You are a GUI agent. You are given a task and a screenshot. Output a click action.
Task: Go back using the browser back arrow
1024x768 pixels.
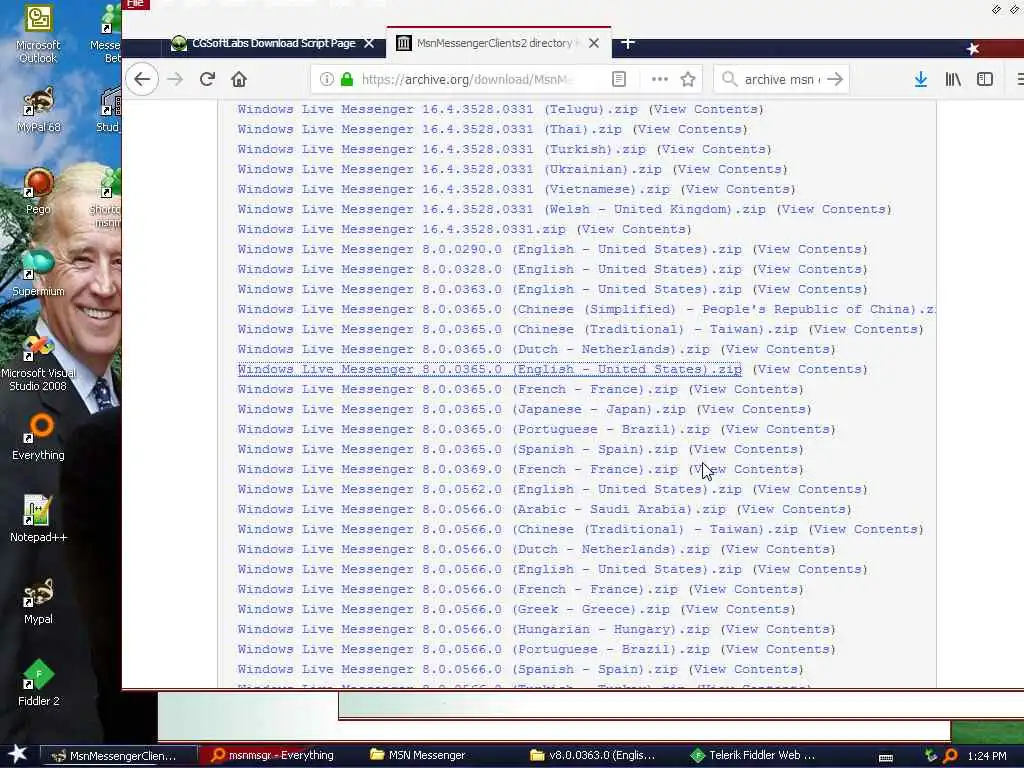point(142,80)
